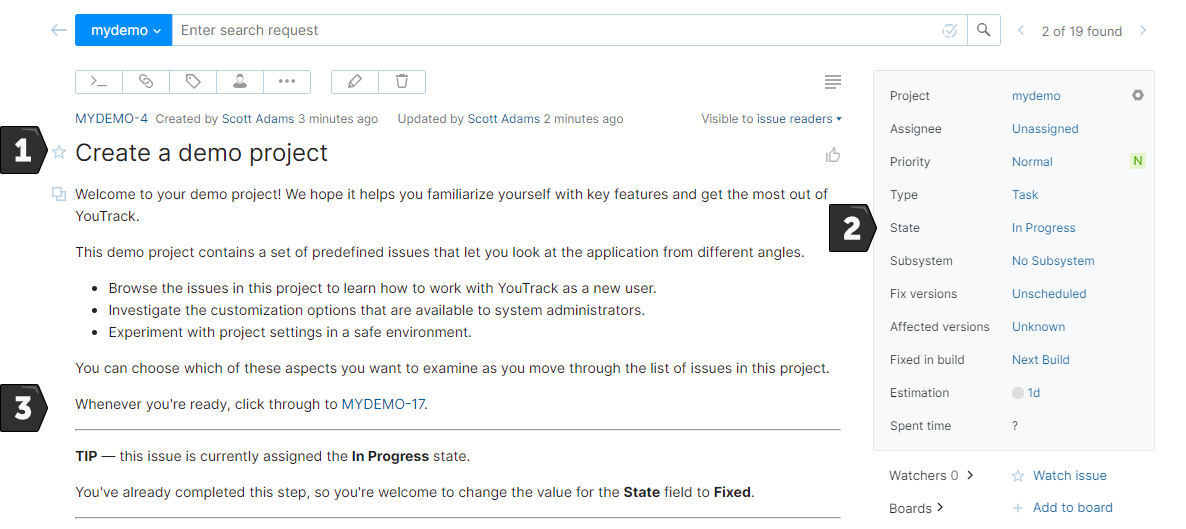
Task: Edit issue with the pencil icon
Action: click(355, 82)
